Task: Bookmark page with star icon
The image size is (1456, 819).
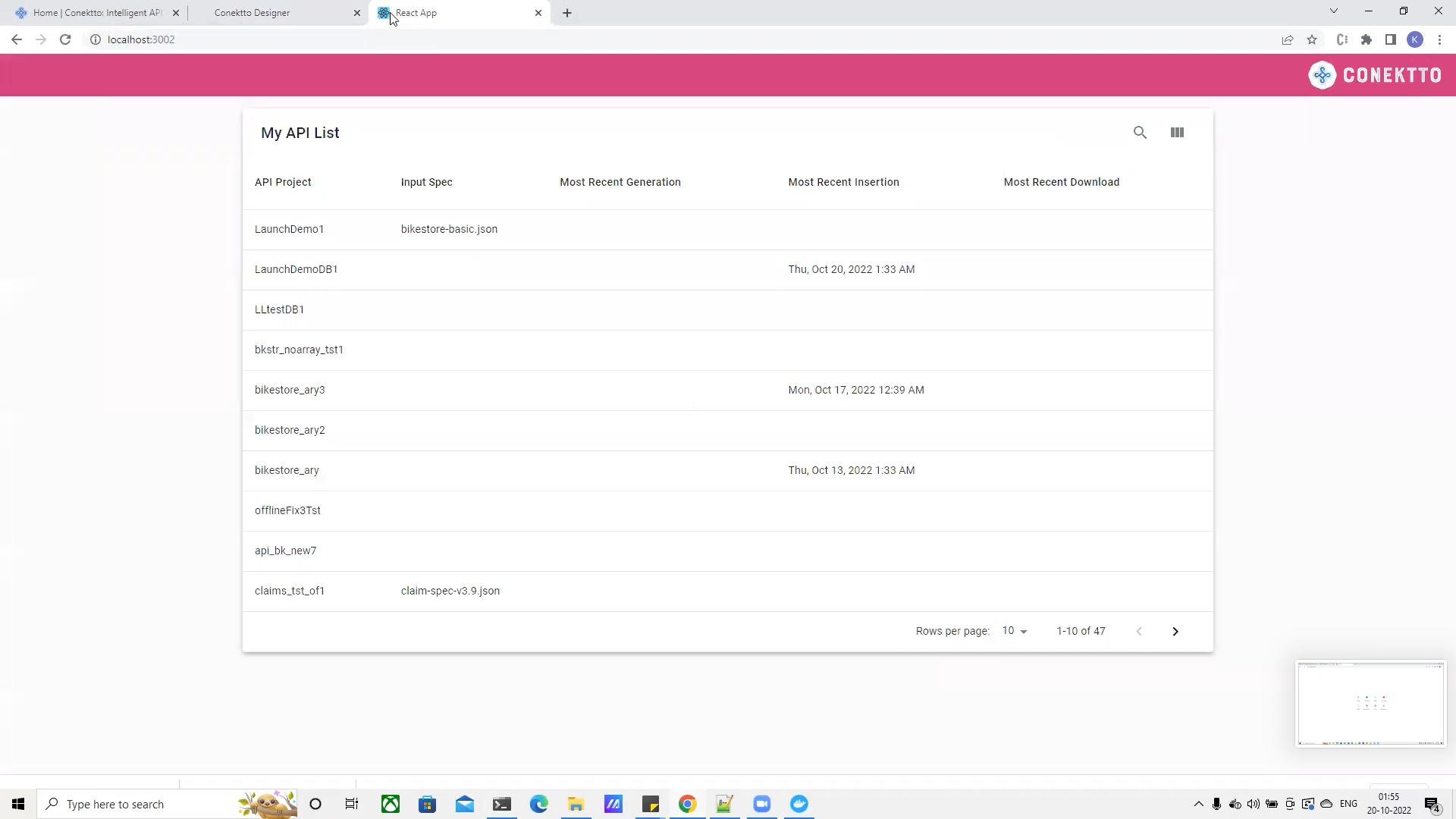Action: pyautogui.click(x=1312, y=39)
